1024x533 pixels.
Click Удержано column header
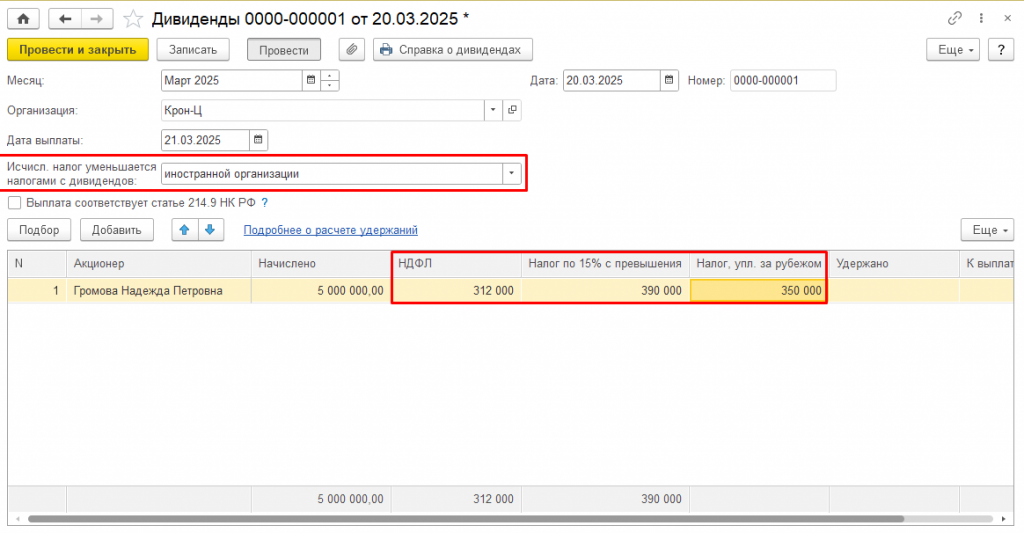[x=894, y=263]
